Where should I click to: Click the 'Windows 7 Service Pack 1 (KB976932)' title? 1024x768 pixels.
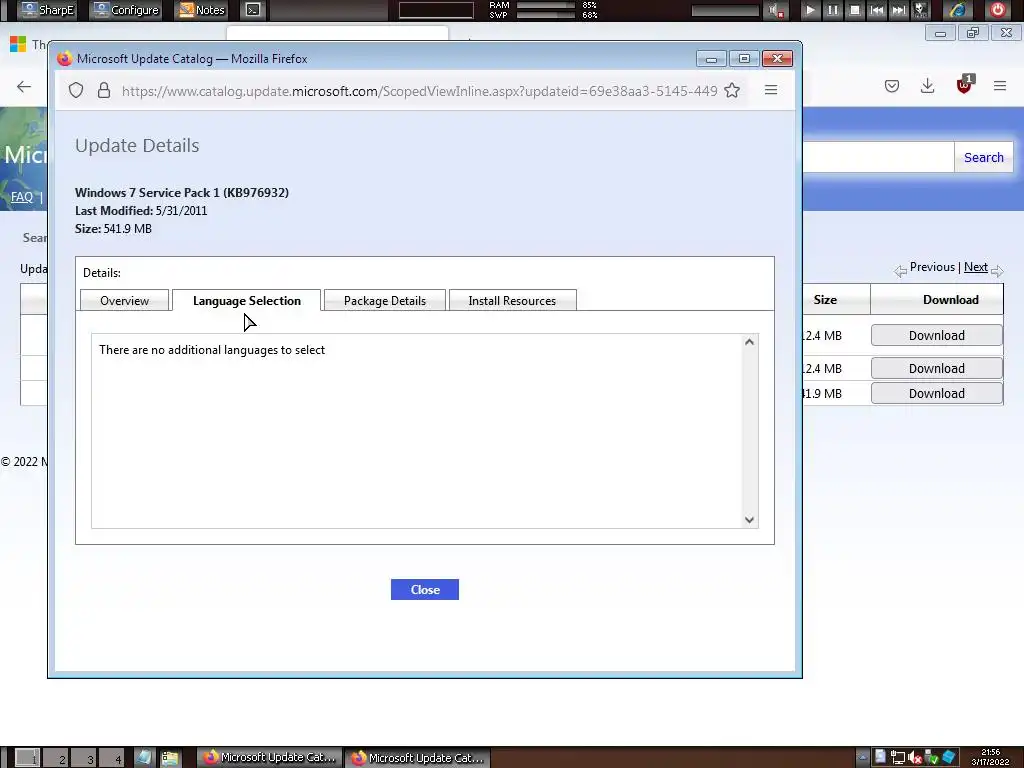pyautogui.click(x=182, y=193)
